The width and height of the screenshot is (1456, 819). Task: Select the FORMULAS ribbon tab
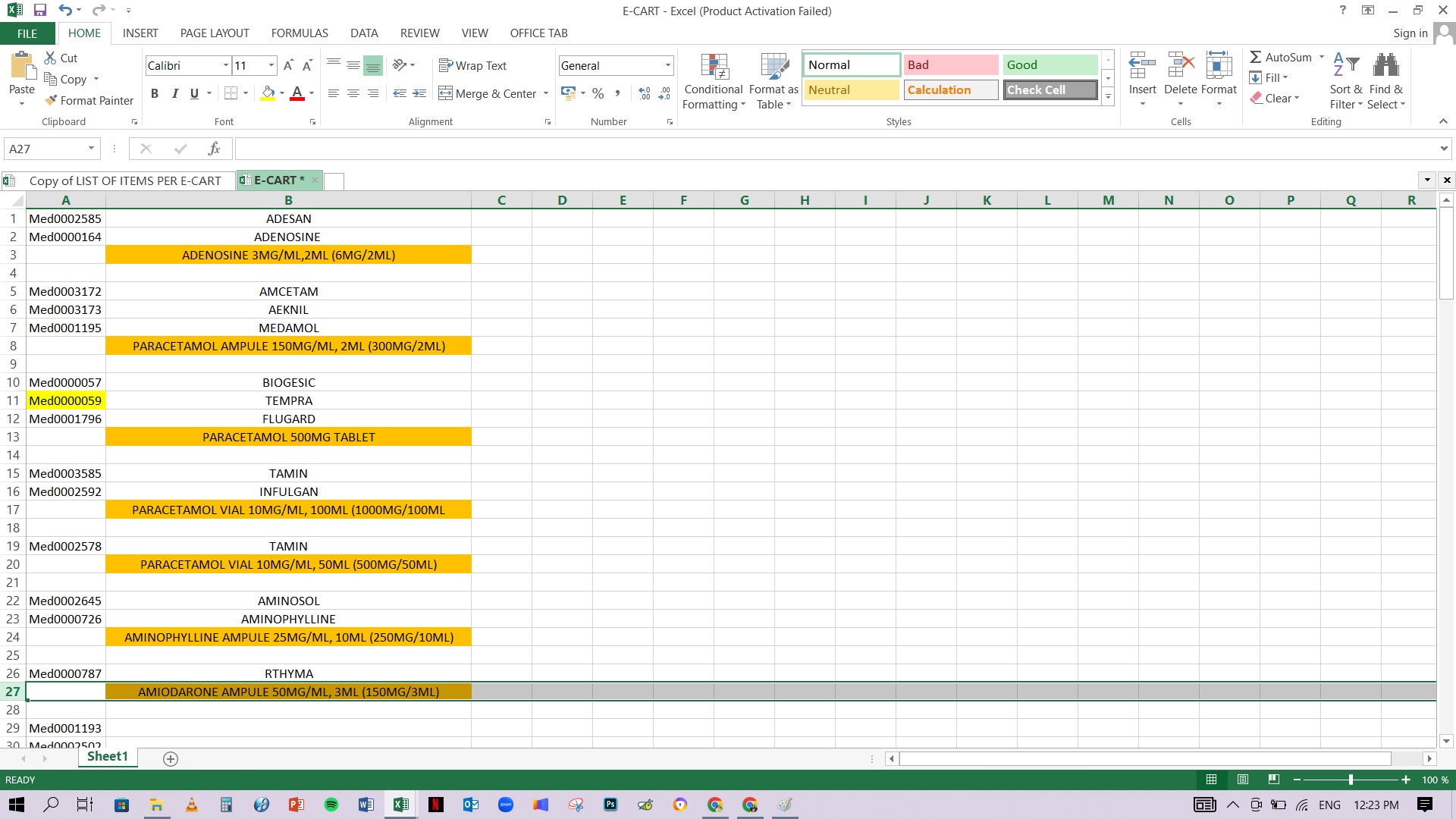[x=299, y=33]
